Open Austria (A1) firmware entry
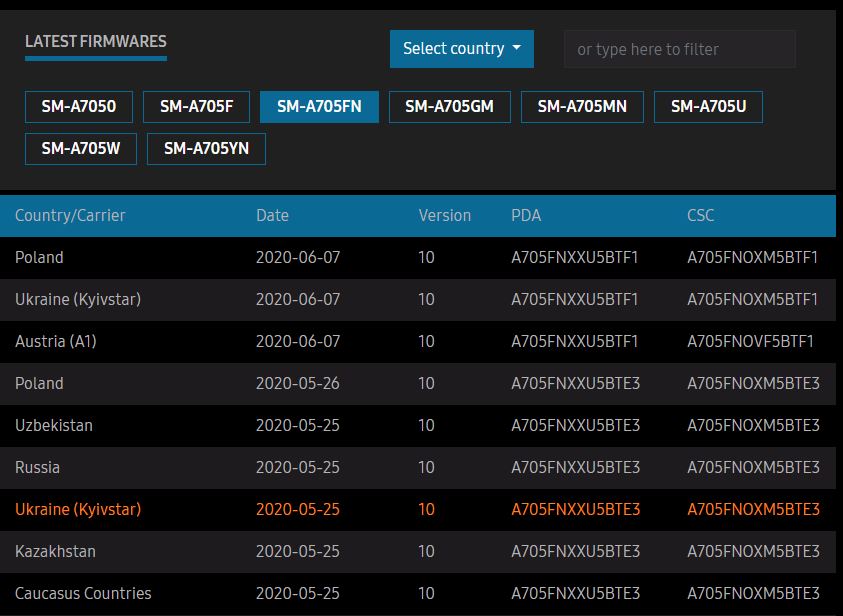 [x=418, y=341]
